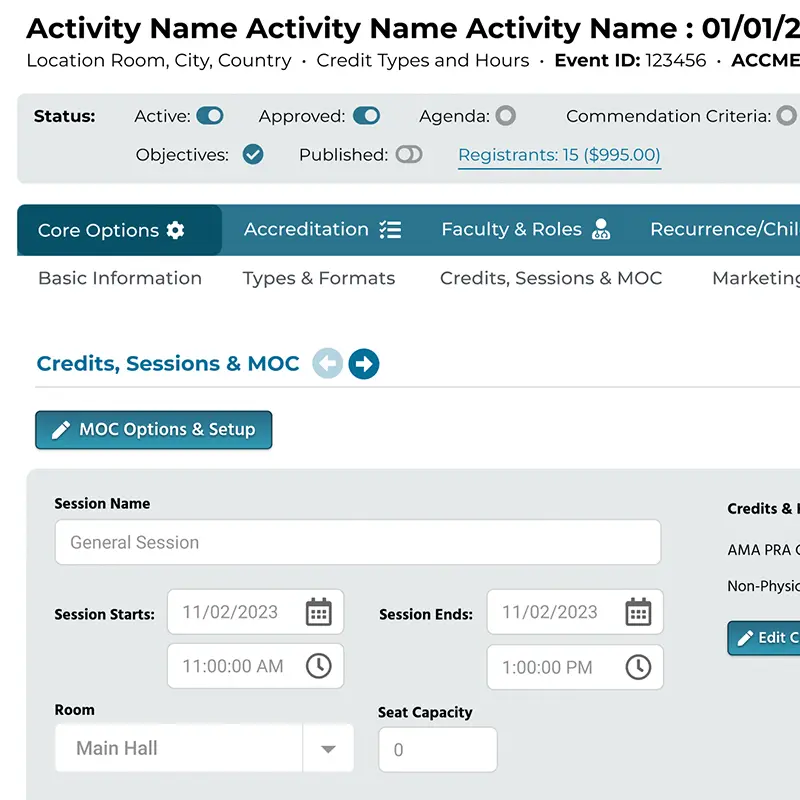This screenshot has width=800, height=800.
Task: Select the Agenda status indicator
Action: coord(506,116)
